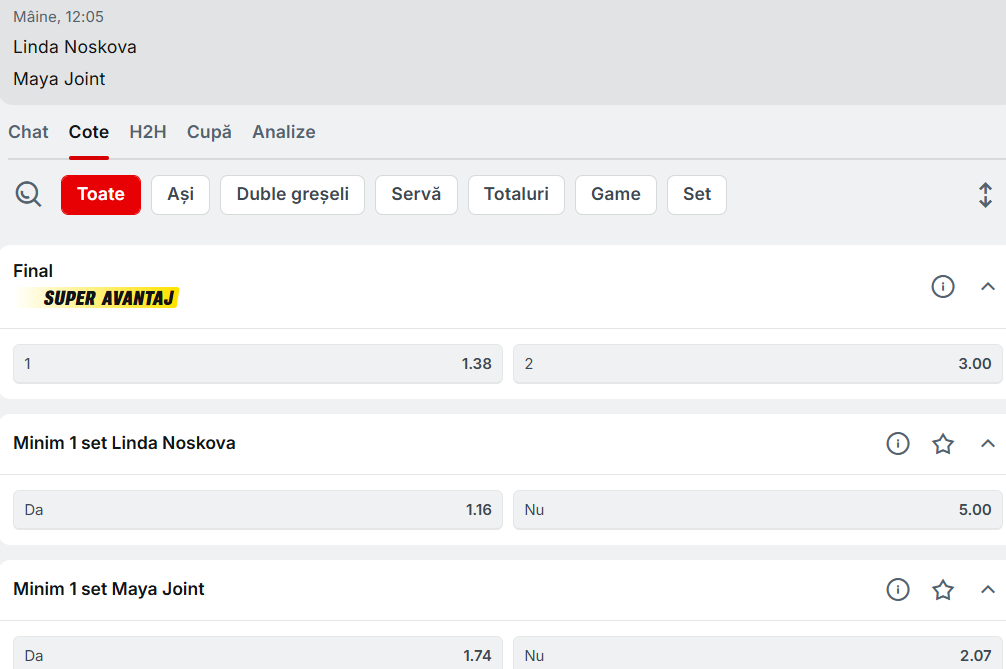This screenshot has width=1006, height=669.
Task: Go to the Analize tab
Action: tap(284, 132)
